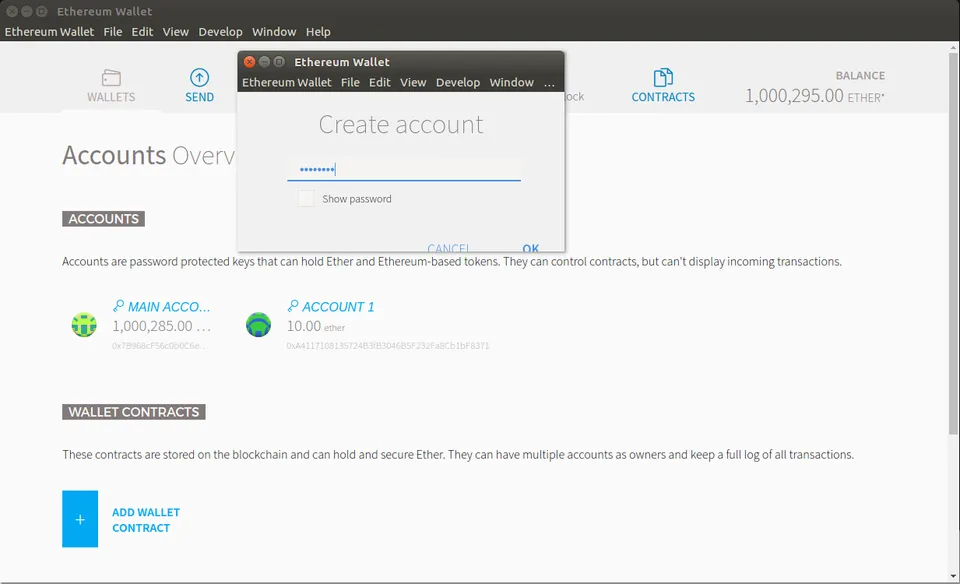
Task: Open the Contracts page icon
Action: point(663,78)
